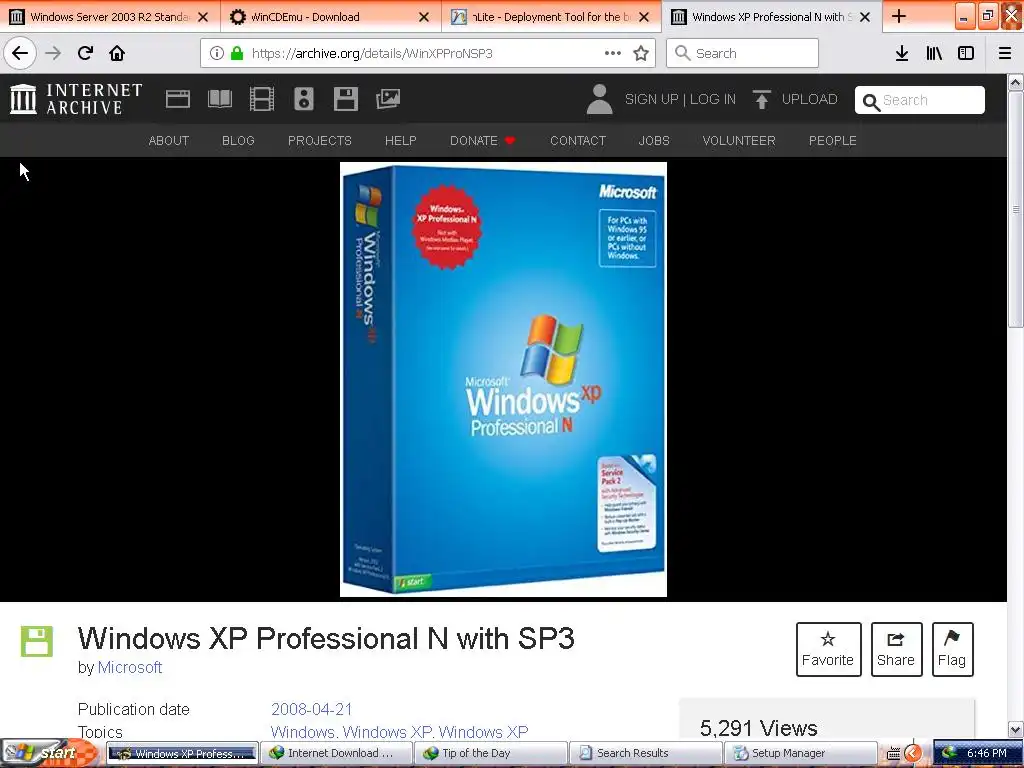The image size is (1024, 768).
Task: Click the green software floppy icon beside title
Action: click(37, 641)
